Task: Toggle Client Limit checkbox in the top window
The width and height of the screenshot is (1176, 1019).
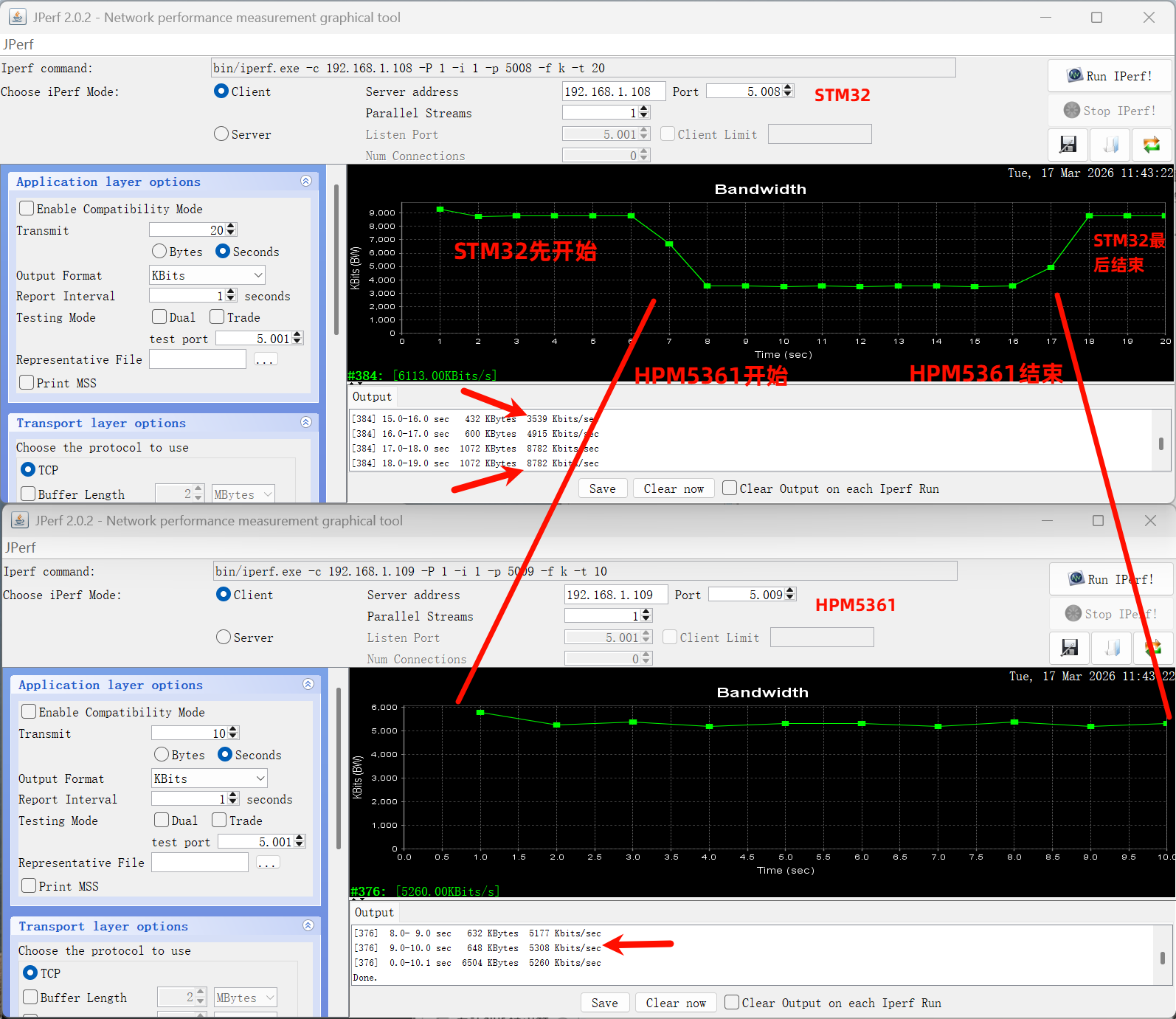Action: 668,134
